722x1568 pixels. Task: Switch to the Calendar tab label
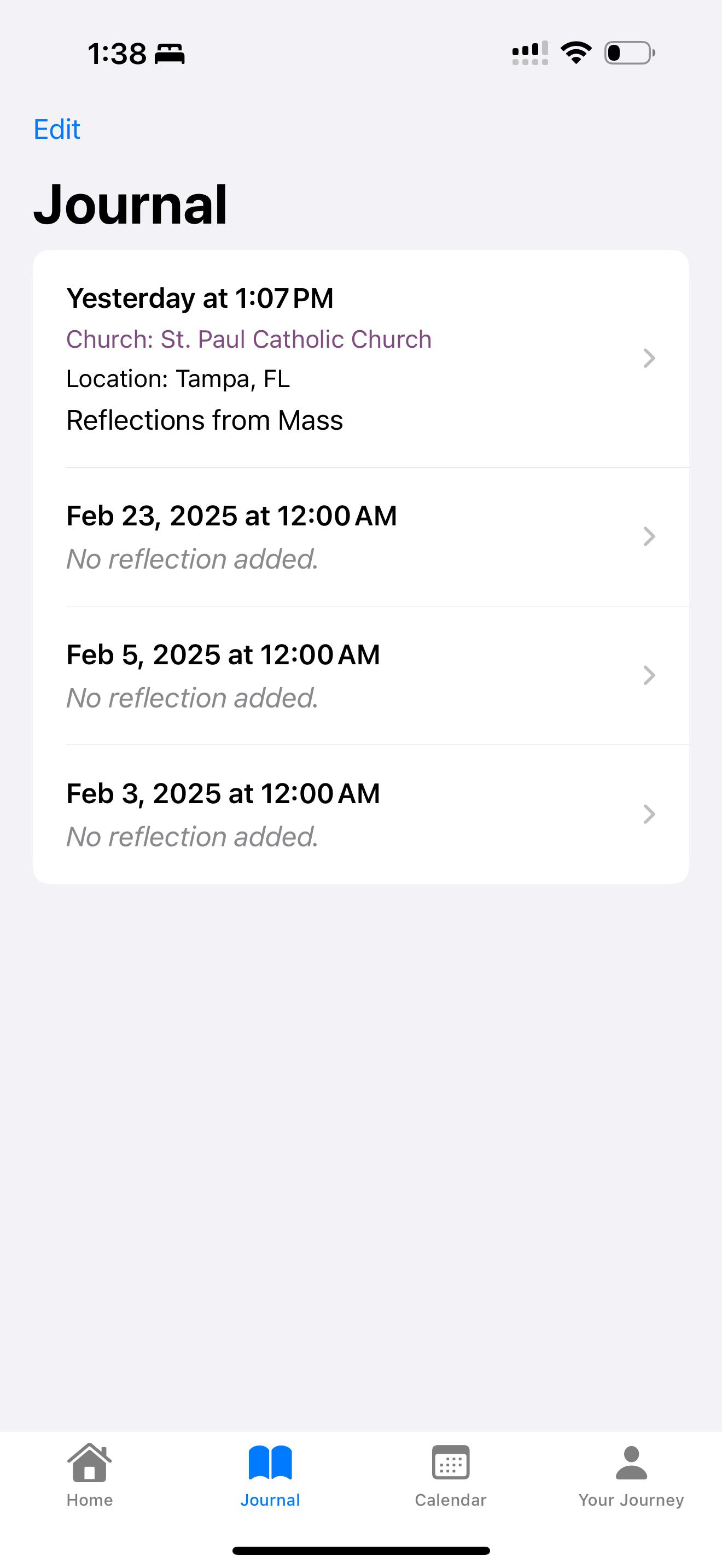click(x=451, y=1500)
